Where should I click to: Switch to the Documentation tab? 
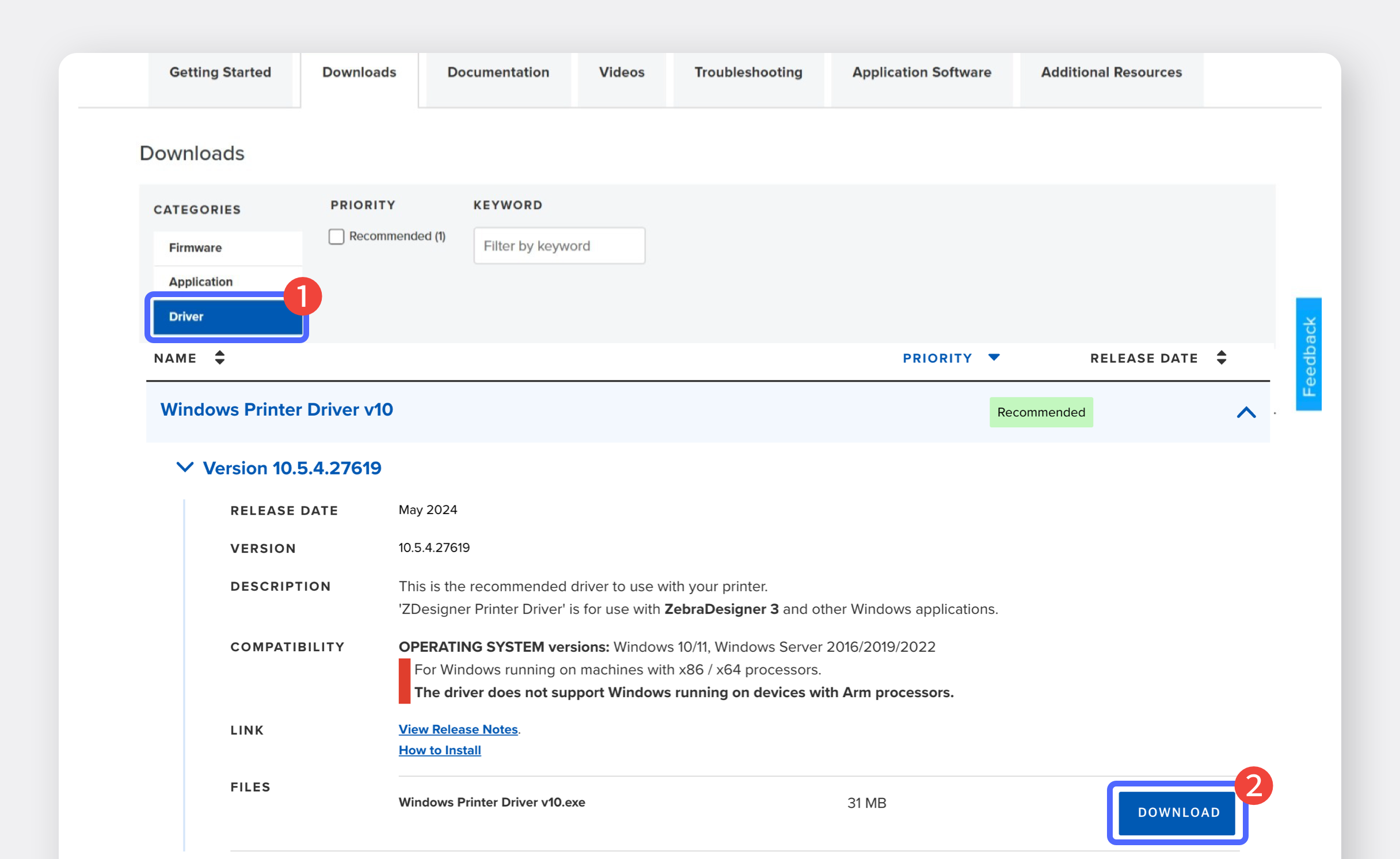coord(498,73)
